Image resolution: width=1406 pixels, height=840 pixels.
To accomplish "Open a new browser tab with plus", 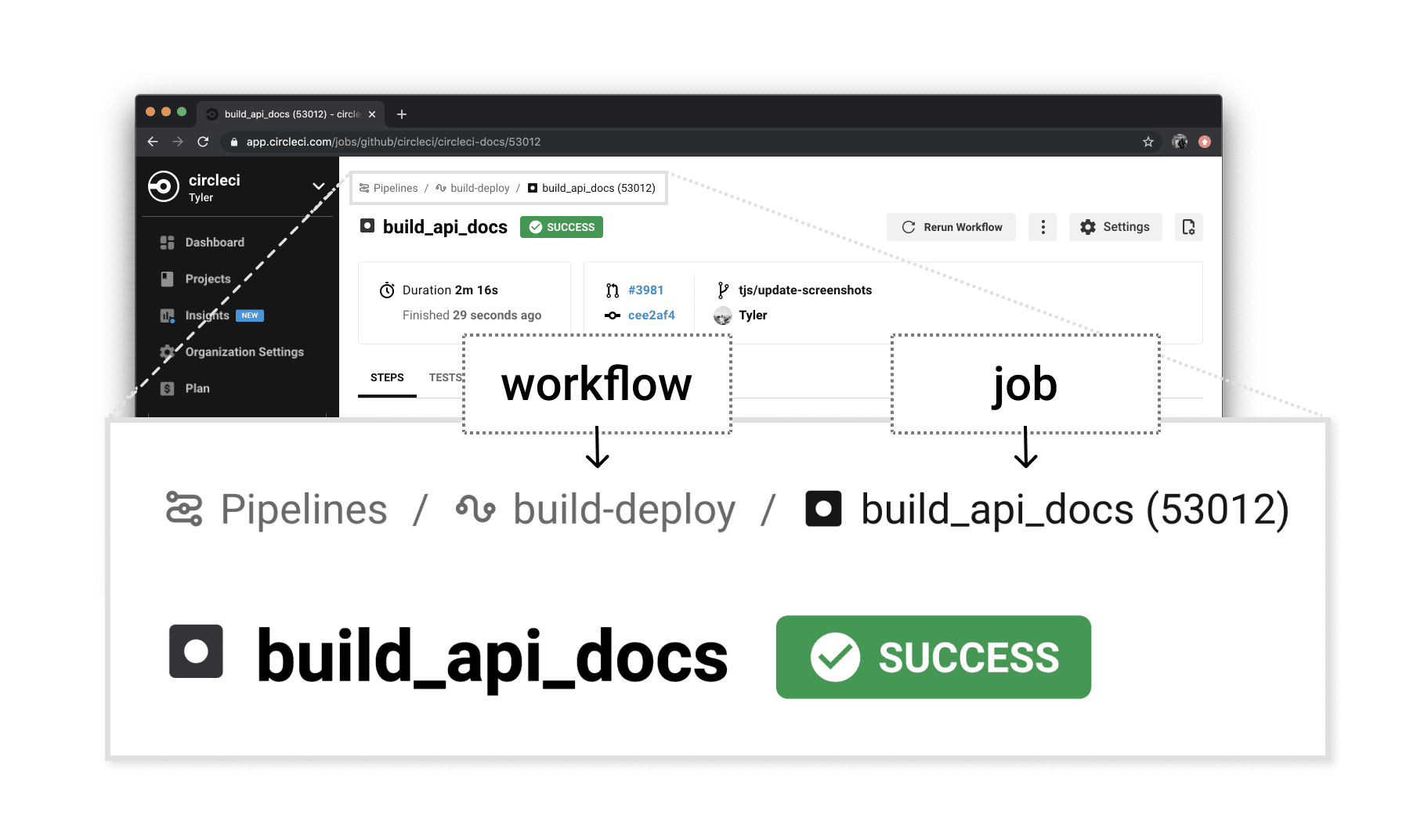I will pos(402,114).
